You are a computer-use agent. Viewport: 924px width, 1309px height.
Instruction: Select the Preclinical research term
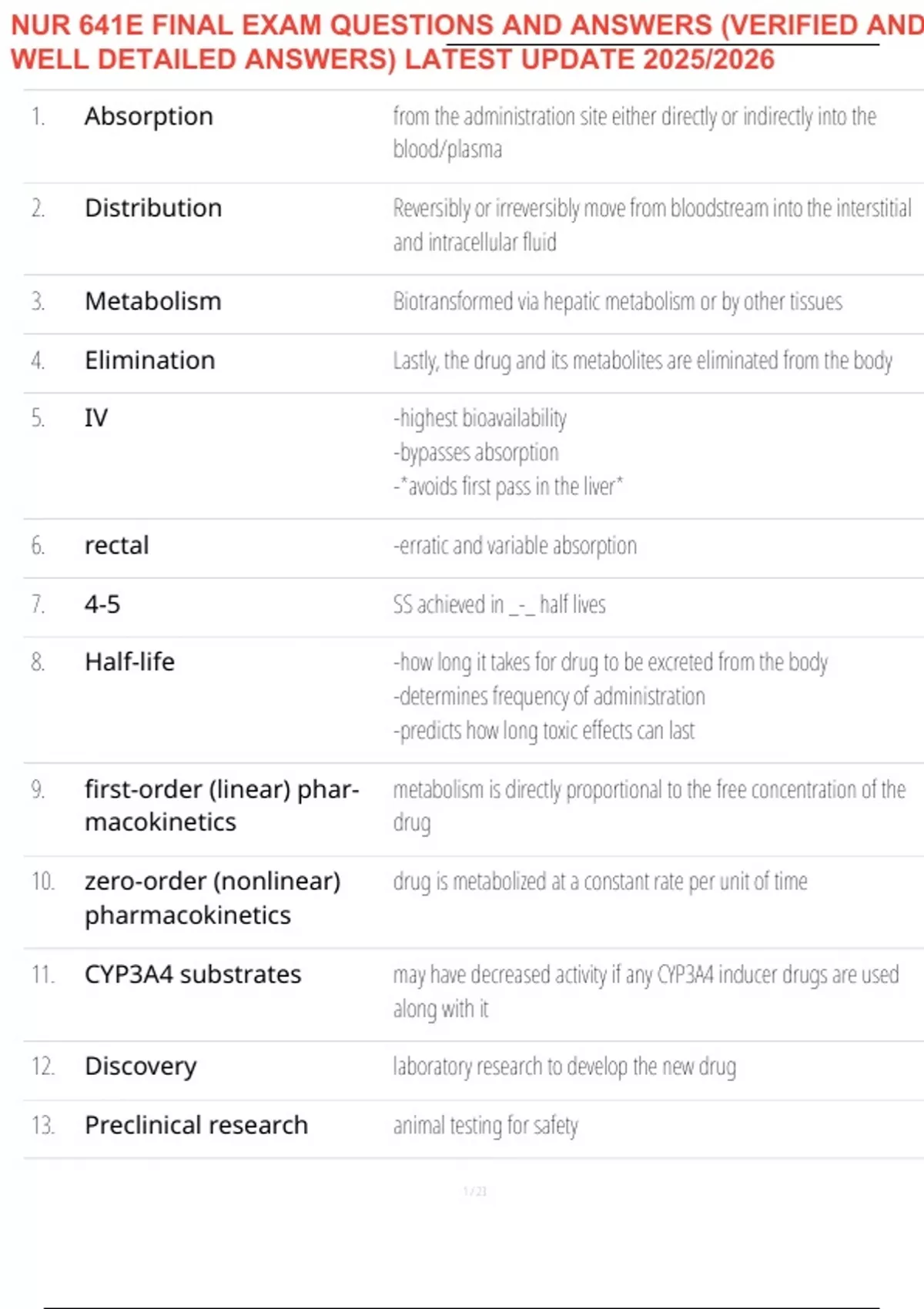click(x=196, y=1125)
